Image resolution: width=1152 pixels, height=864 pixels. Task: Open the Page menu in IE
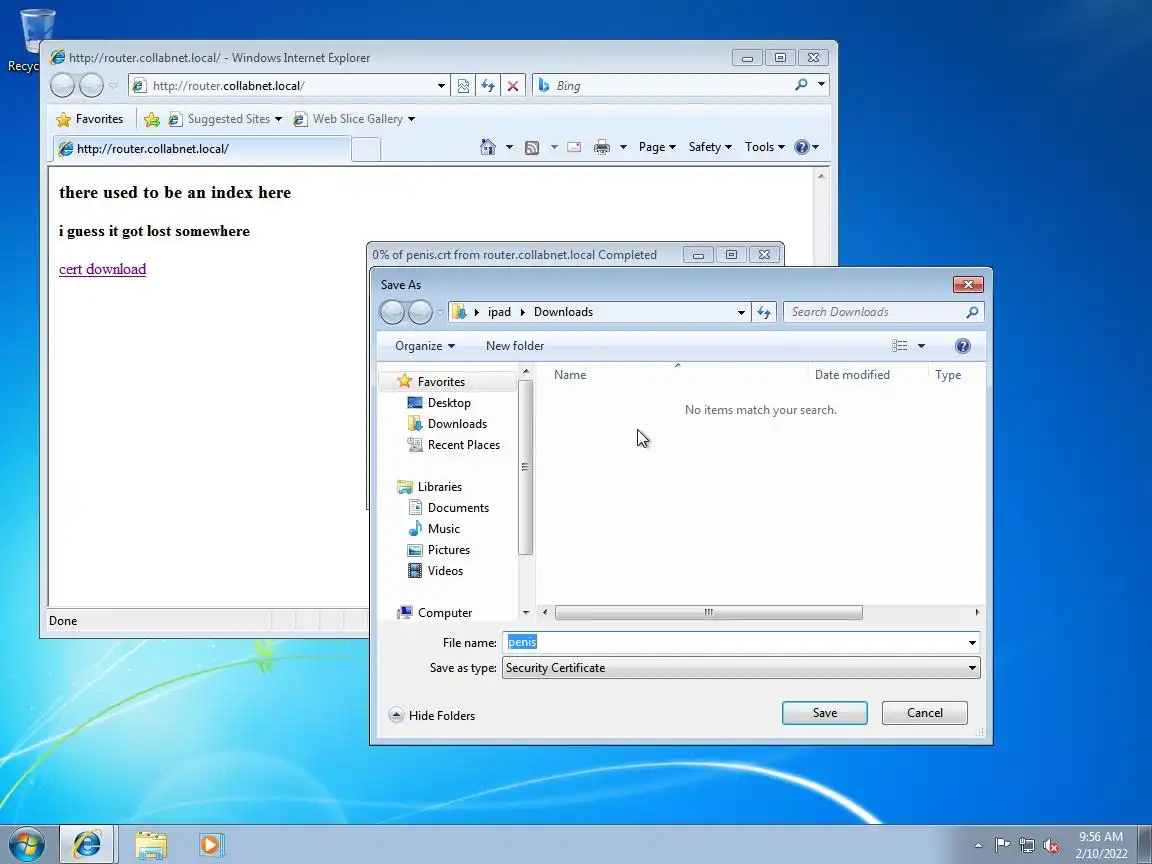(x=657, y=147)
